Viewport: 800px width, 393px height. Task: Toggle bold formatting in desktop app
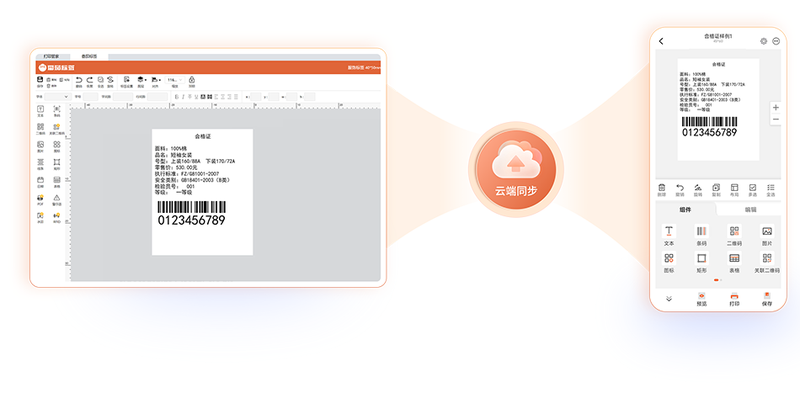(177, 96)
